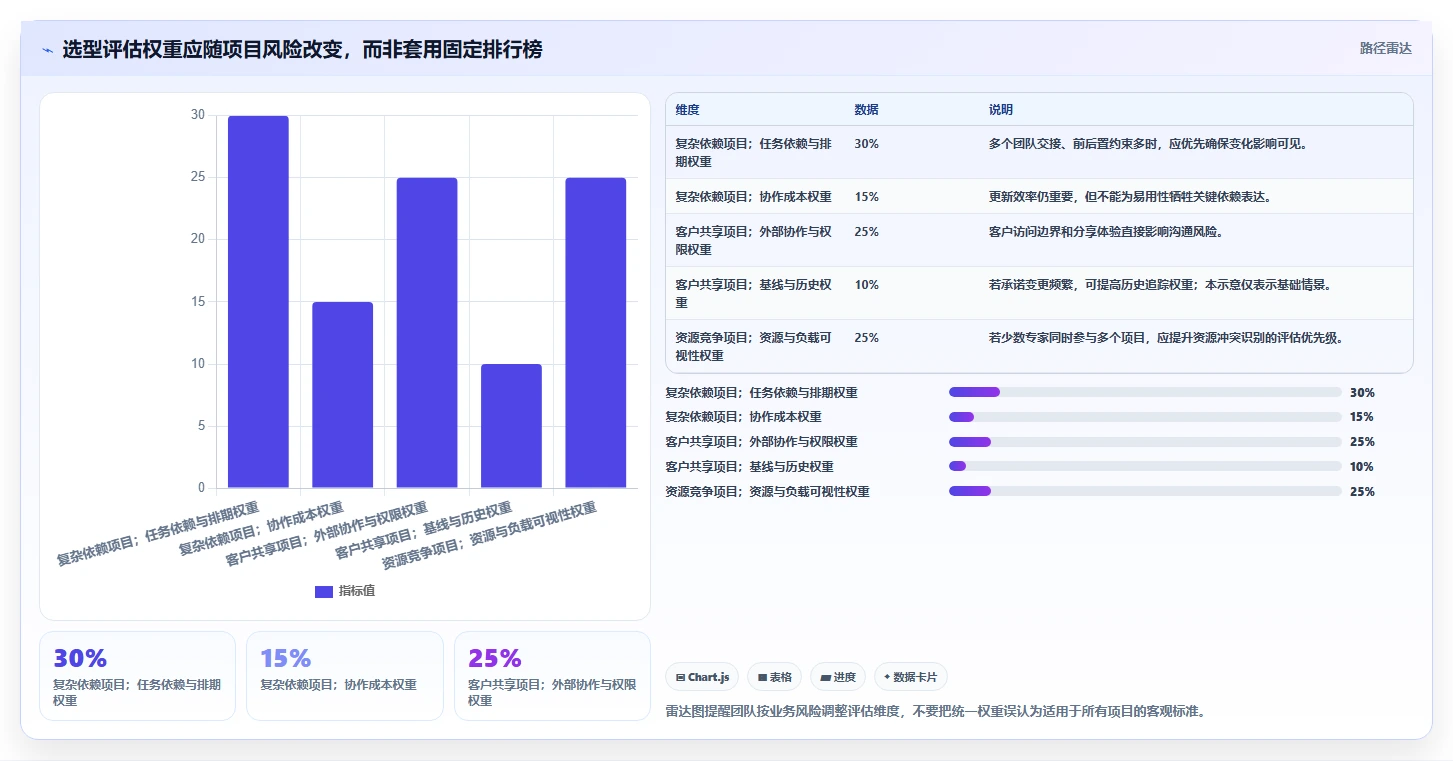Click the 数据卡片 sparkle icon
Image resolution: width=1453 pixels, height=761 pixels.
pyautogui.click(x=887, y=677)
